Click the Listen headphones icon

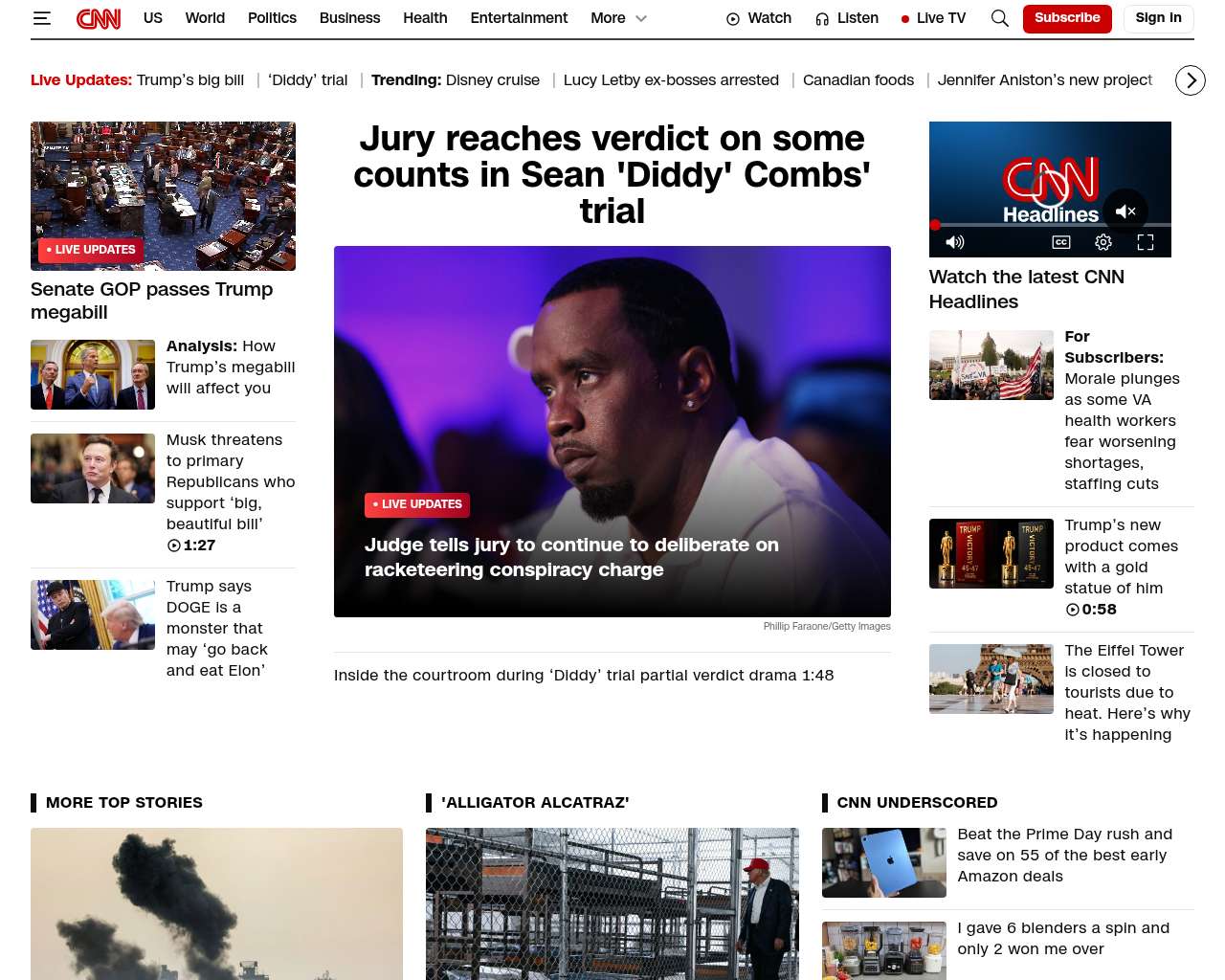click(822, 19)
